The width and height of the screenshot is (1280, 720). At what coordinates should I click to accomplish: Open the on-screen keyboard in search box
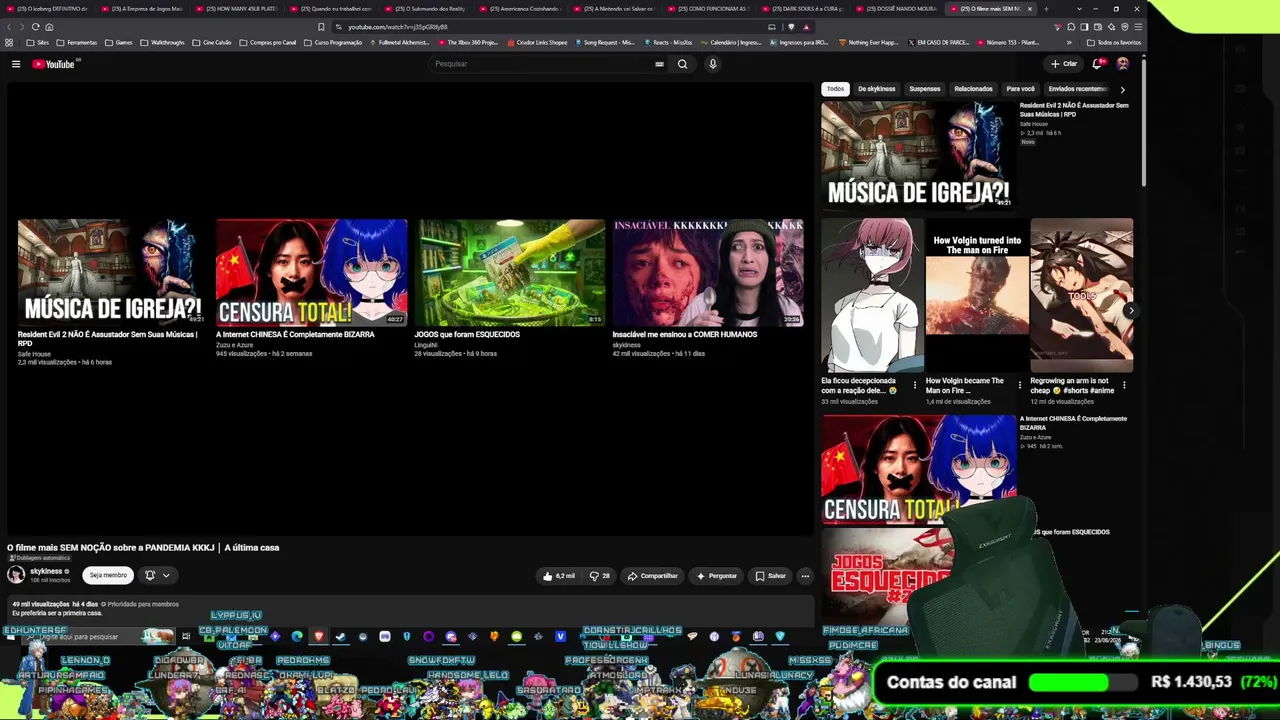pos(659,64)
